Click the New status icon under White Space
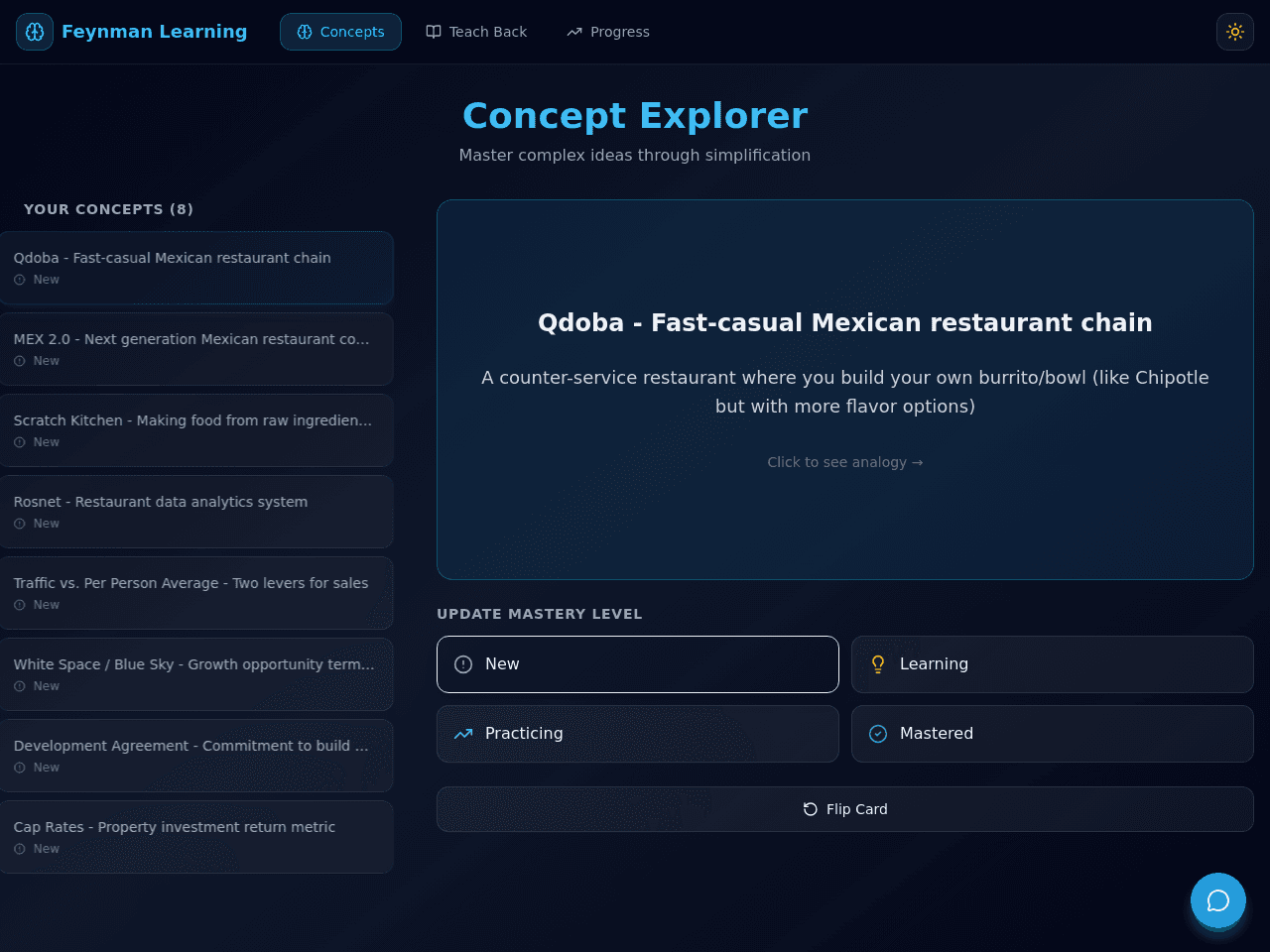1270x952 pixels. [x=19, y=686]
